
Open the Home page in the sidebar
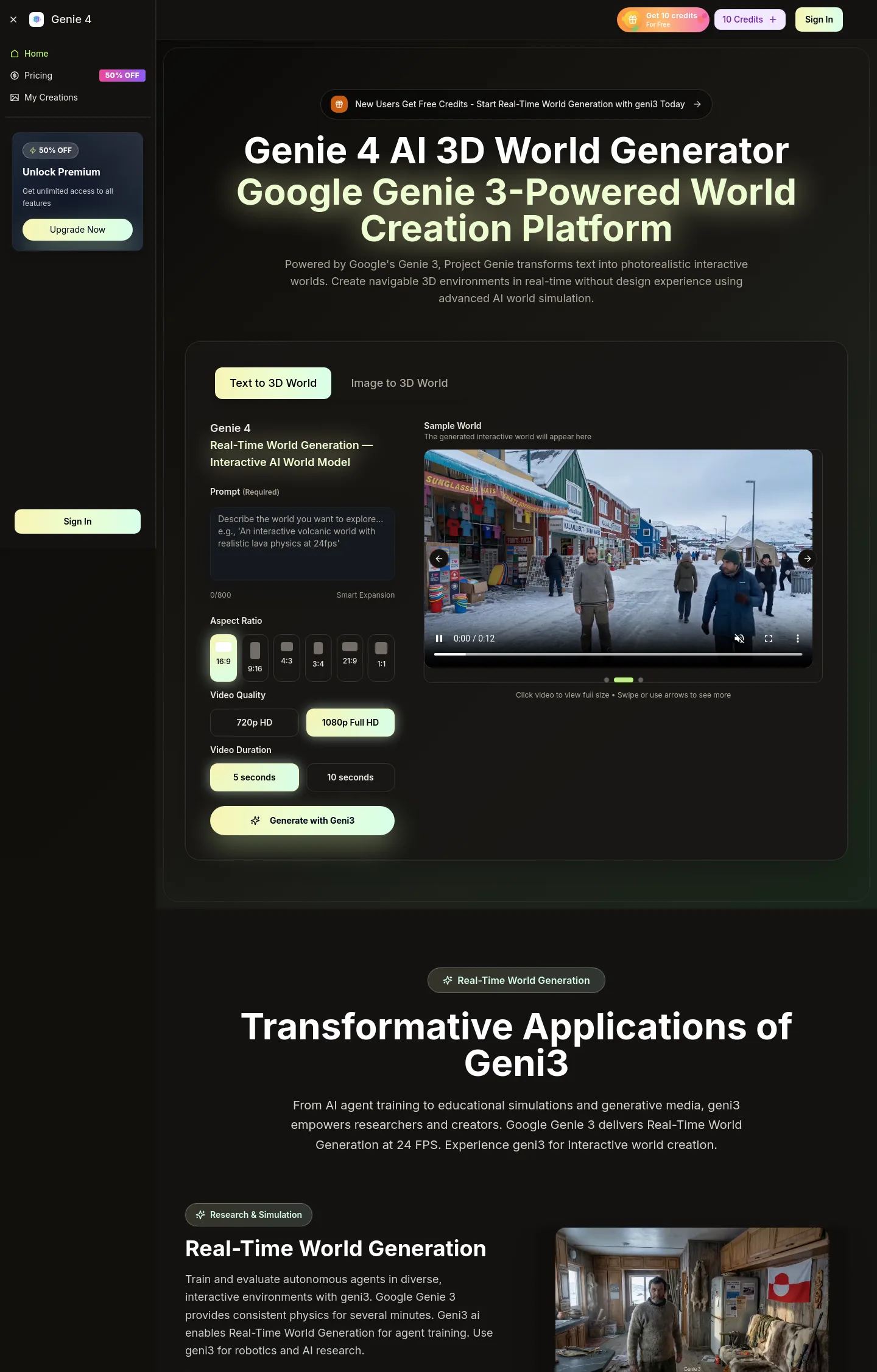77,54
